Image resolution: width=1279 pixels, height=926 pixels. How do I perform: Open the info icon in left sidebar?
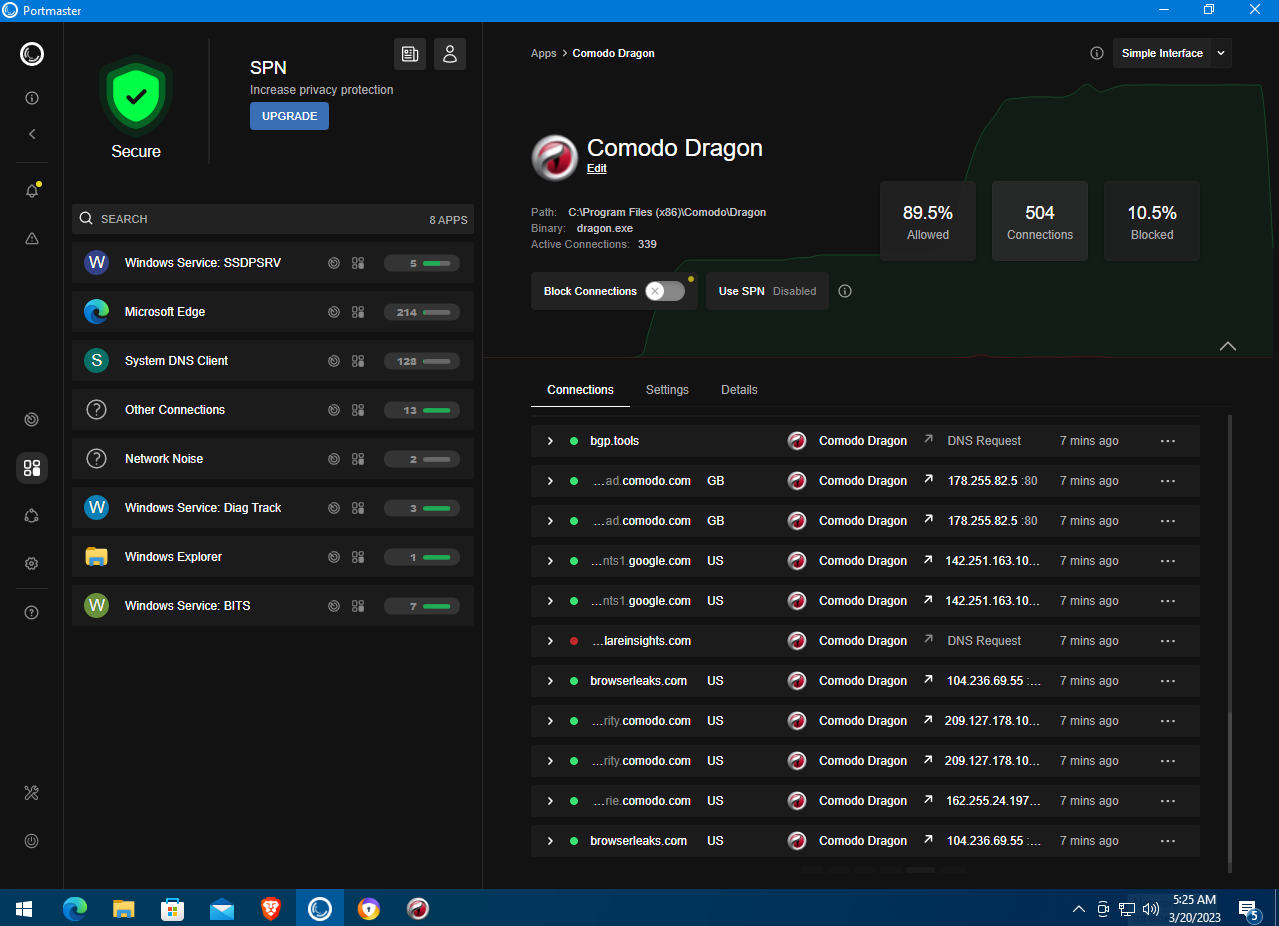[32, 98]
